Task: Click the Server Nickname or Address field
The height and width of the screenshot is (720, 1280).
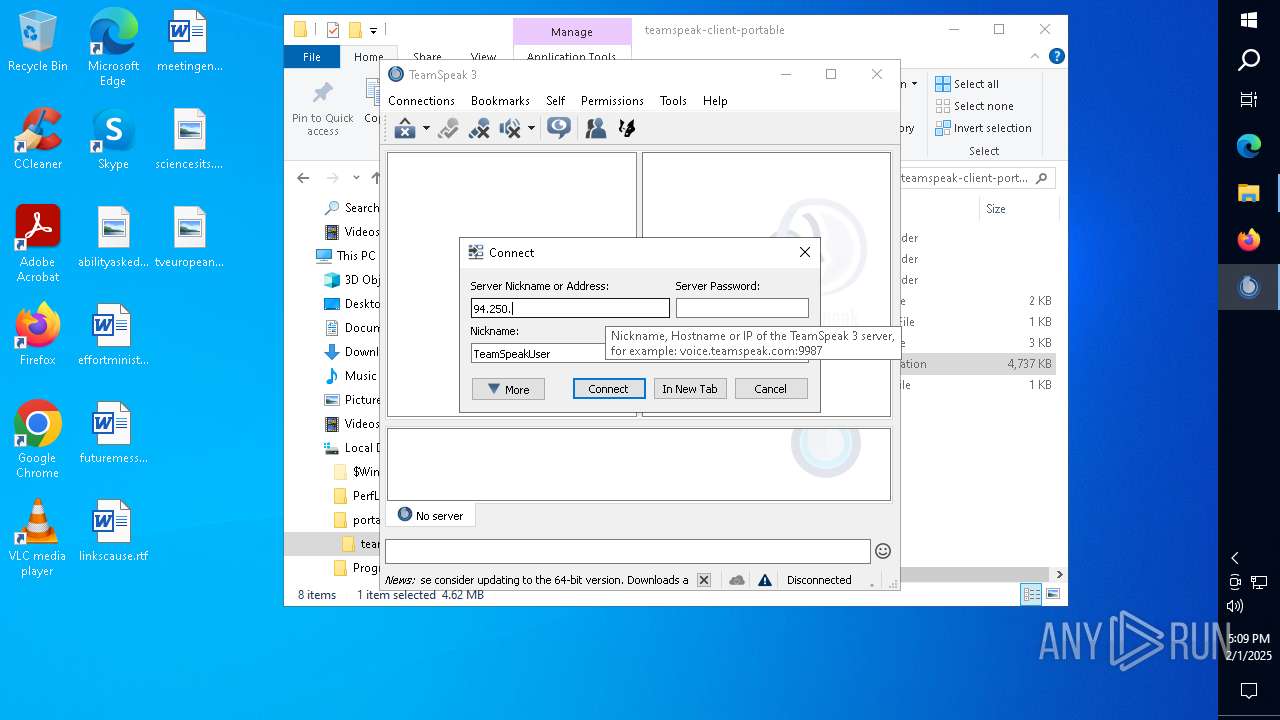Action: click(570, 308)
